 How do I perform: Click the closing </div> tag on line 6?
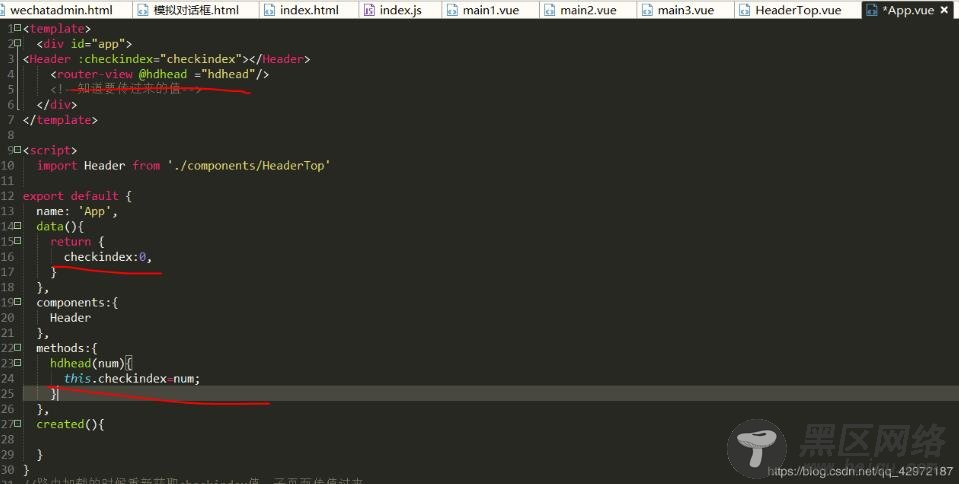[57, 105]
